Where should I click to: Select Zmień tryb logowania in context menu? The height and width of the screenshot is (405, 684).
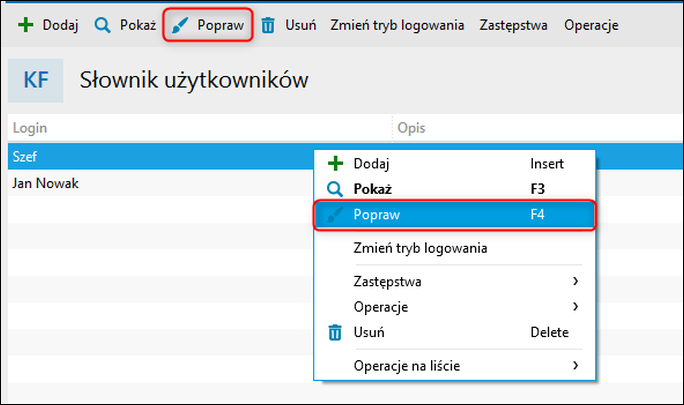tap(419, 248)
